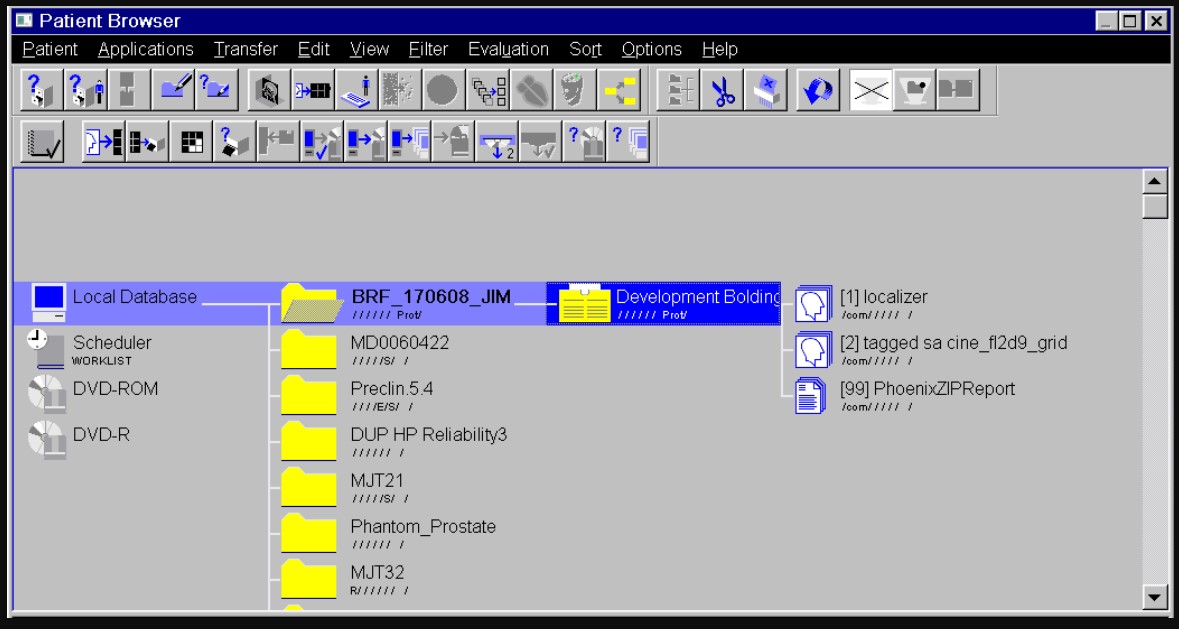Open the Evaluation menu
The height and width of the screenshot is (629, 1179).
pos(508,49)
